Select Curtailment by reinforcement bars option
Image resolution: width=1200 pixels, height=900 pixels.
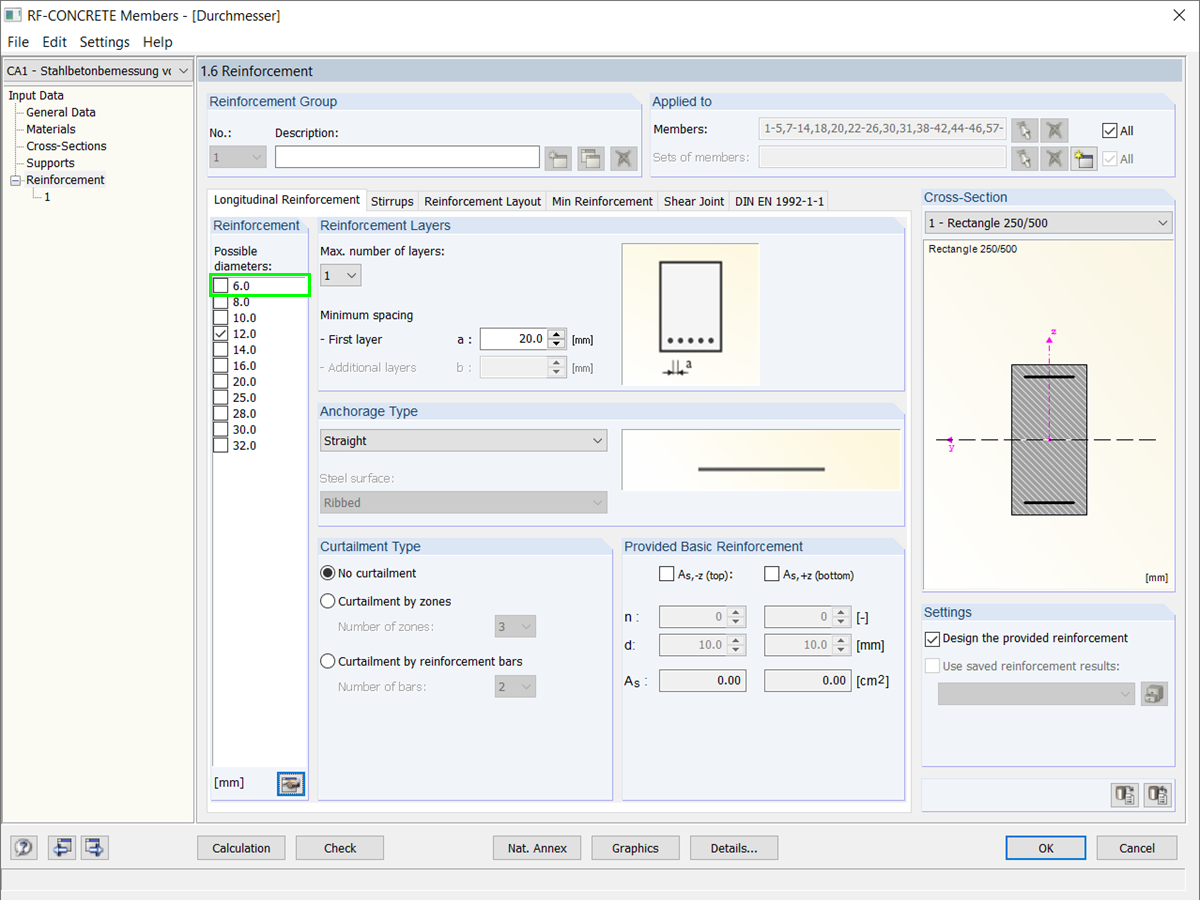click(327, 661)
